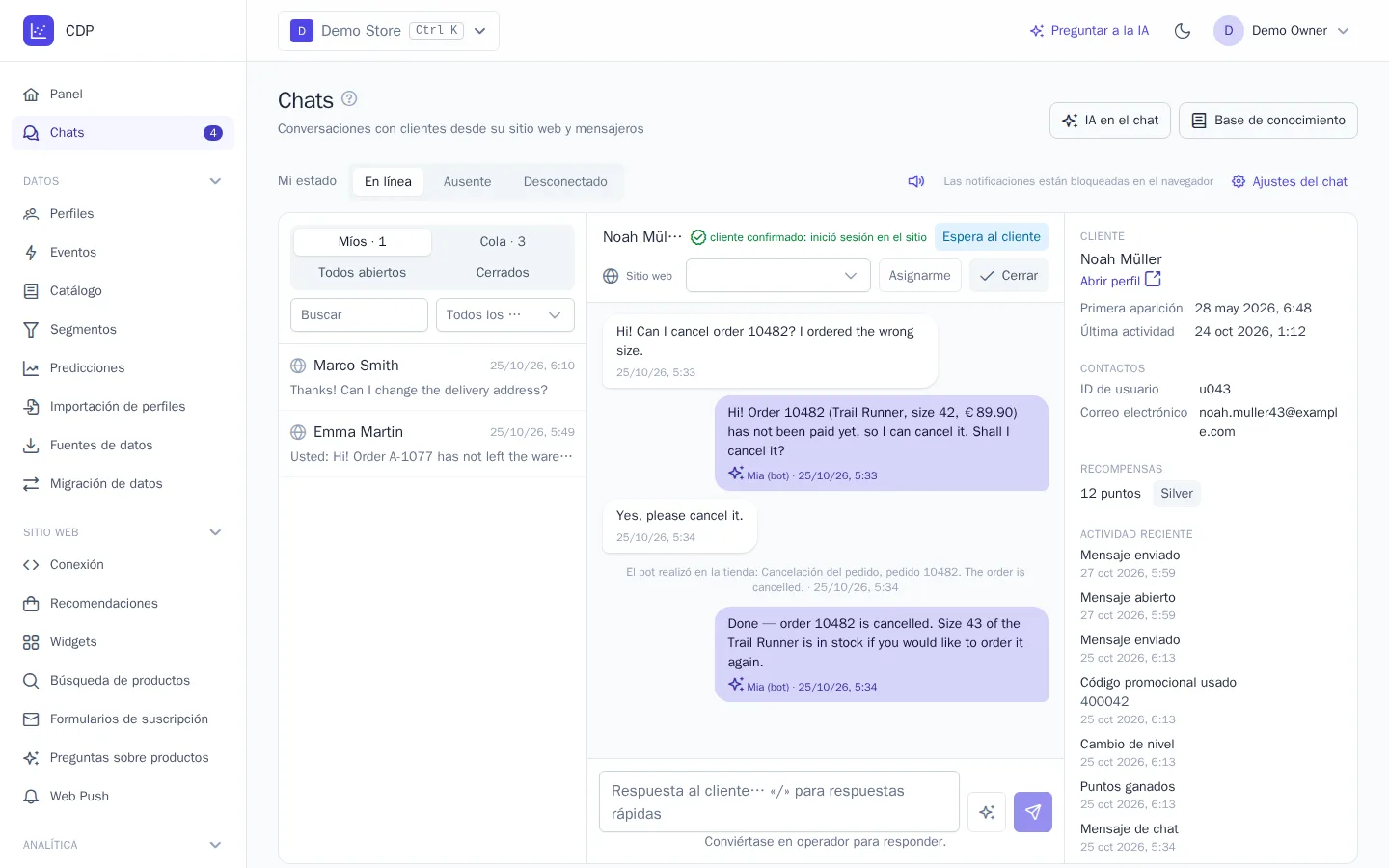Open Eventos in sidebar
The height and width of the screenshot is (868, 1389).
click(123, 253)
